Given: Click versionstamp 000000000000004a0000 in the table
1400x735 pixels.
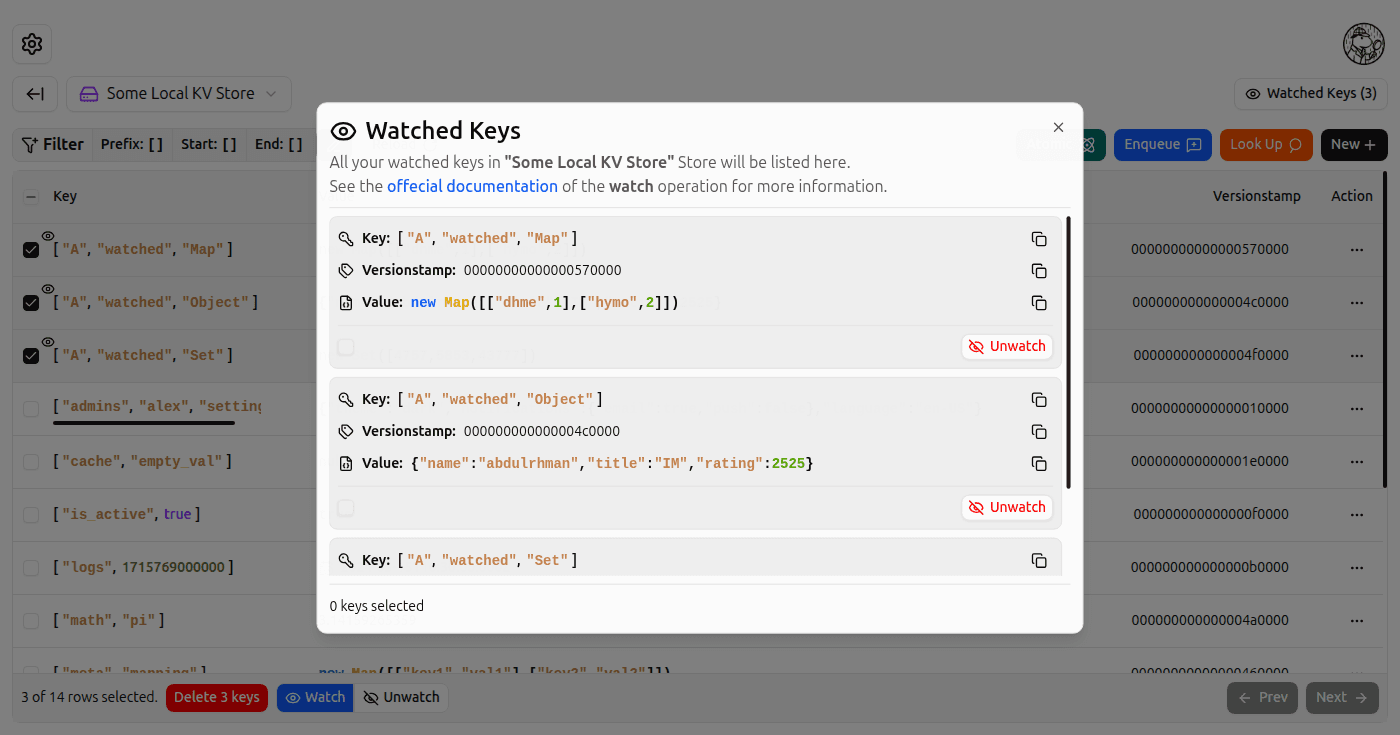Looking at the screenshot, I should click(1210, 620).
